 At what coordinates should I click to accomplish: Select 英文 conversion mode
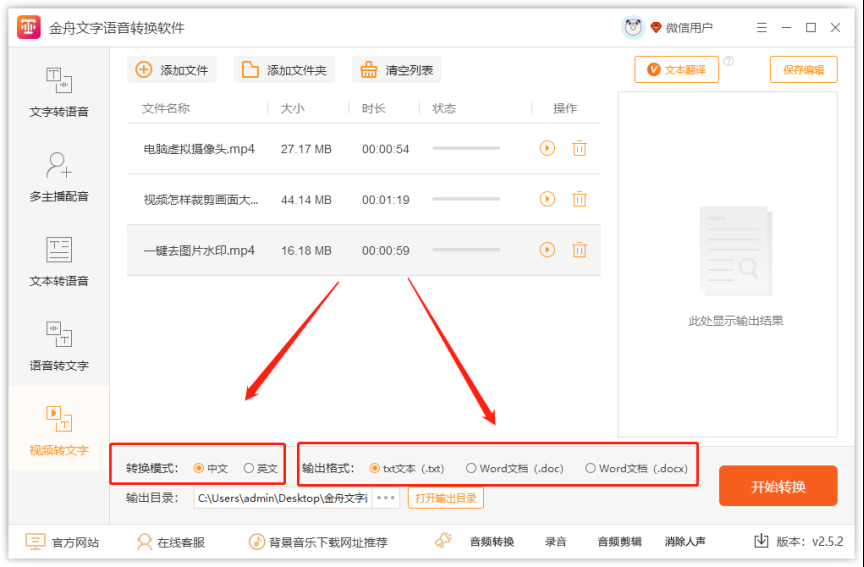coord(249,468)
